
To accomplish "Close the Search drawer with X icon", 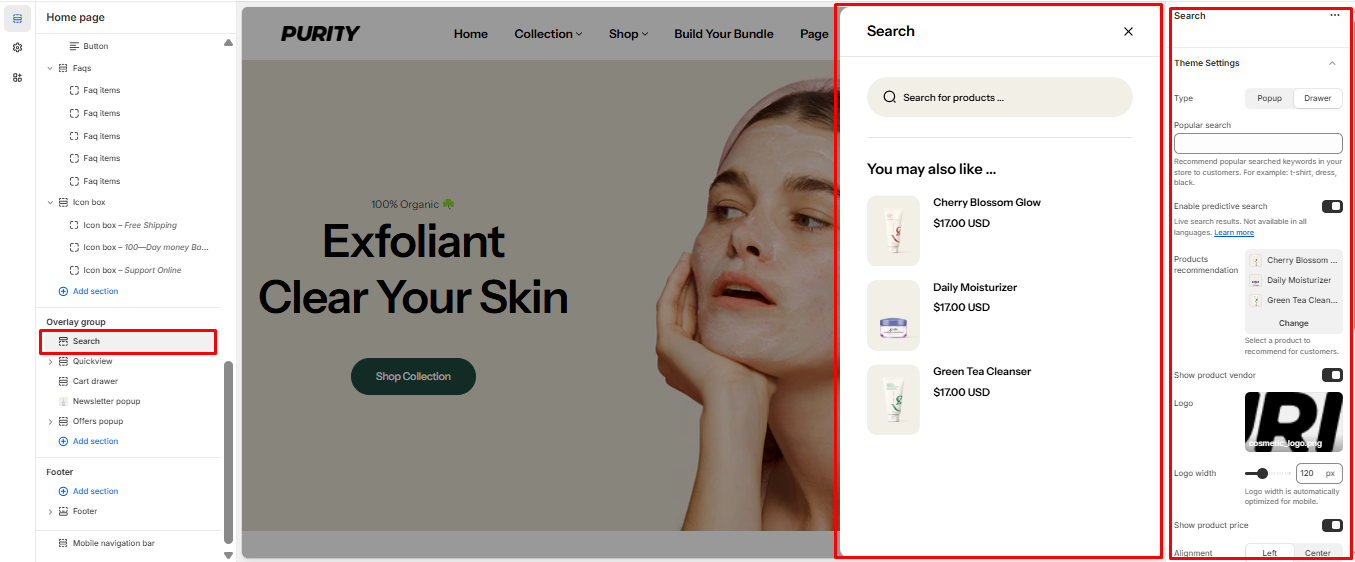I will coord(1128,32).
